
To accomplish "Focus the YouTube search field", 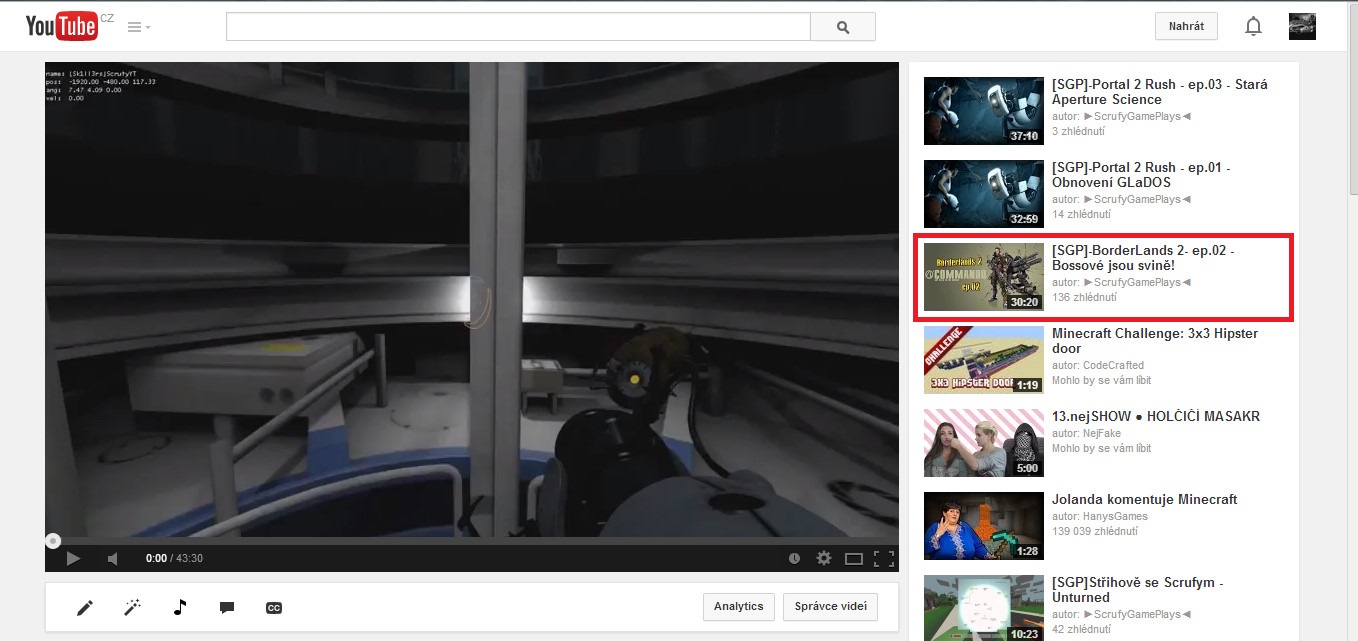I will [518, 27].
